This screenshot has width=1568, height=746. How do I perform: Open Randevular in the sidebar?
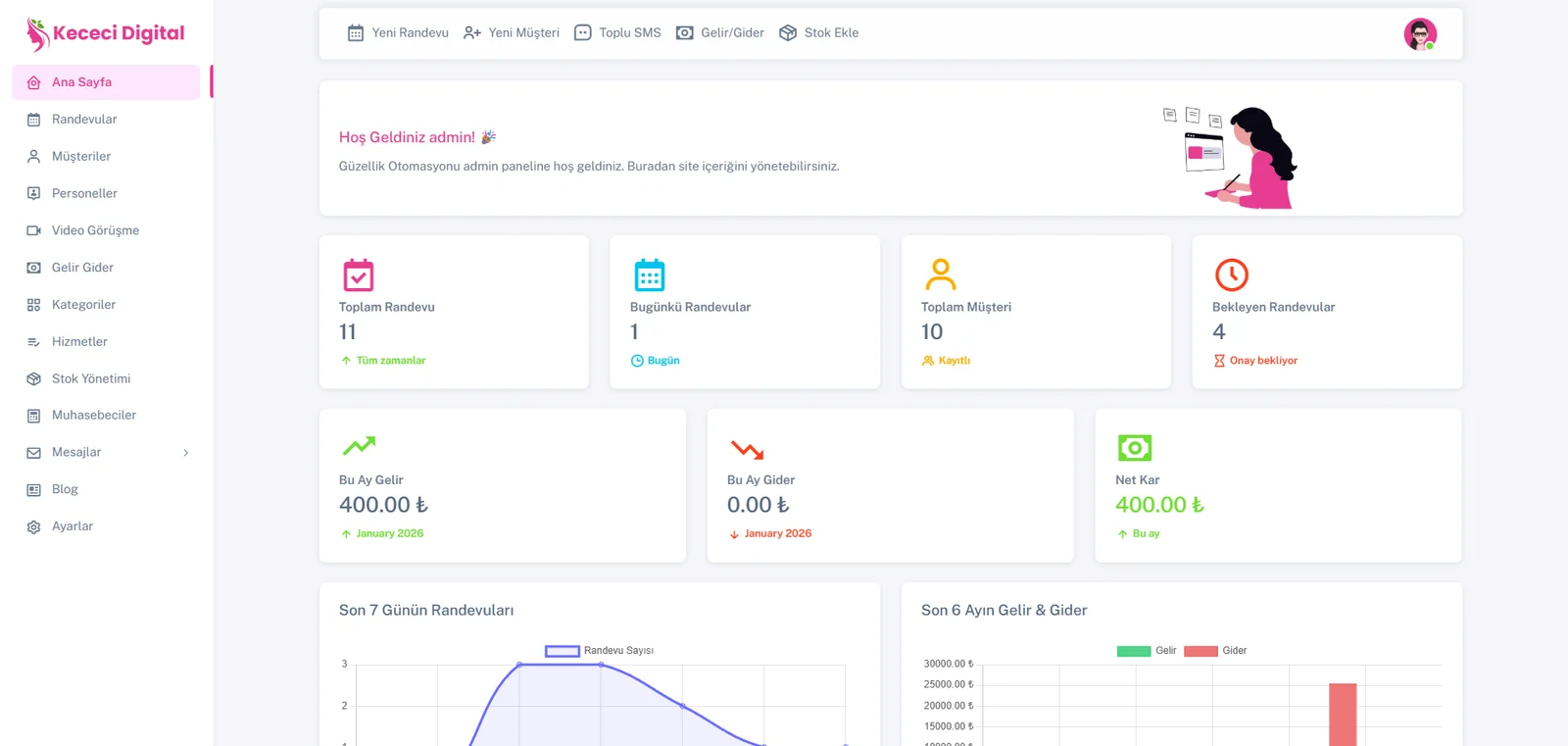84,120
